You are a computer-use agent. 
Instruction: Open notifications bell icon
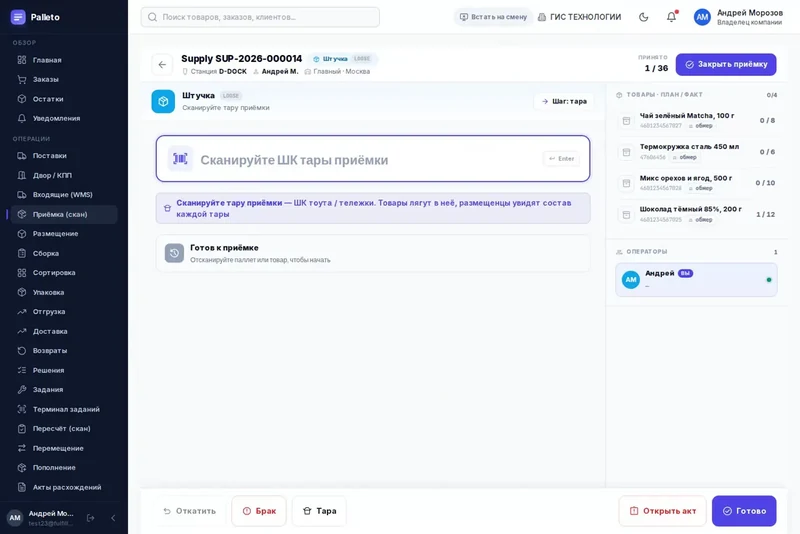pyautogui.click(x=671, y=17)
